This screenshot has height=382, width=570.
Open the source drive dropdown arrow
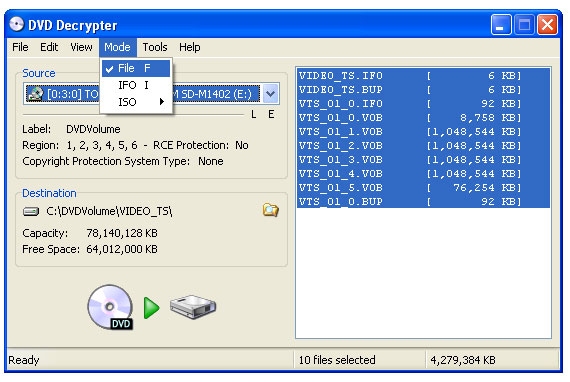click(x=270, y=94)
